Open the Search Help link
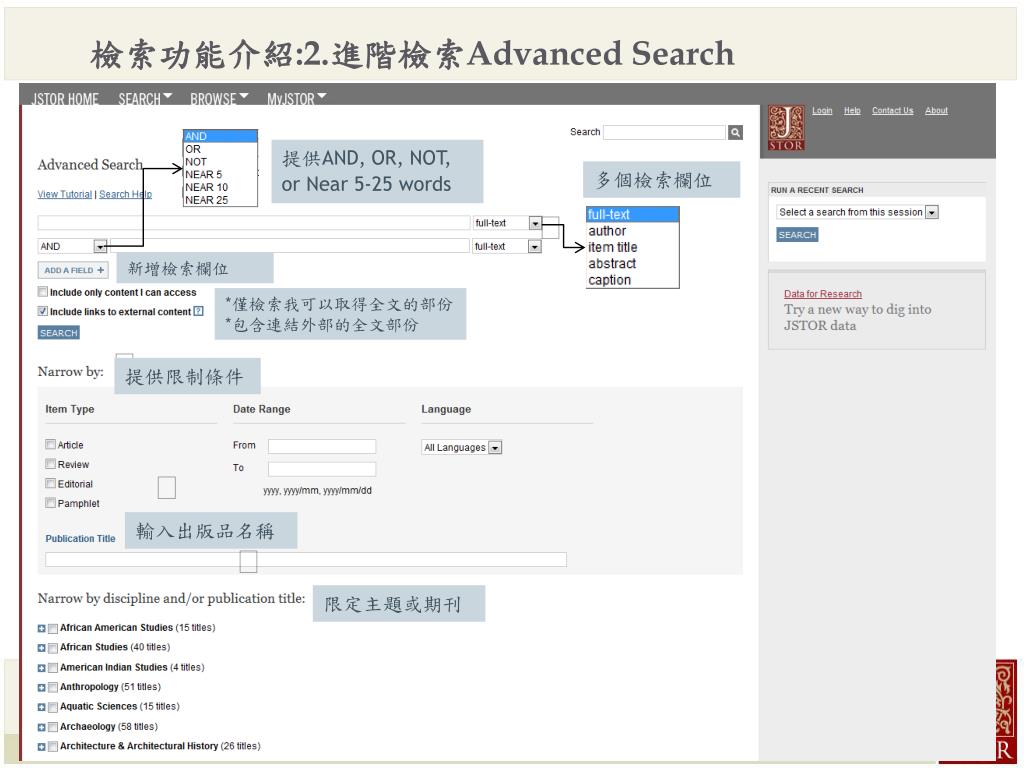This screenshot has width=1024, height=768. [125, 194]
